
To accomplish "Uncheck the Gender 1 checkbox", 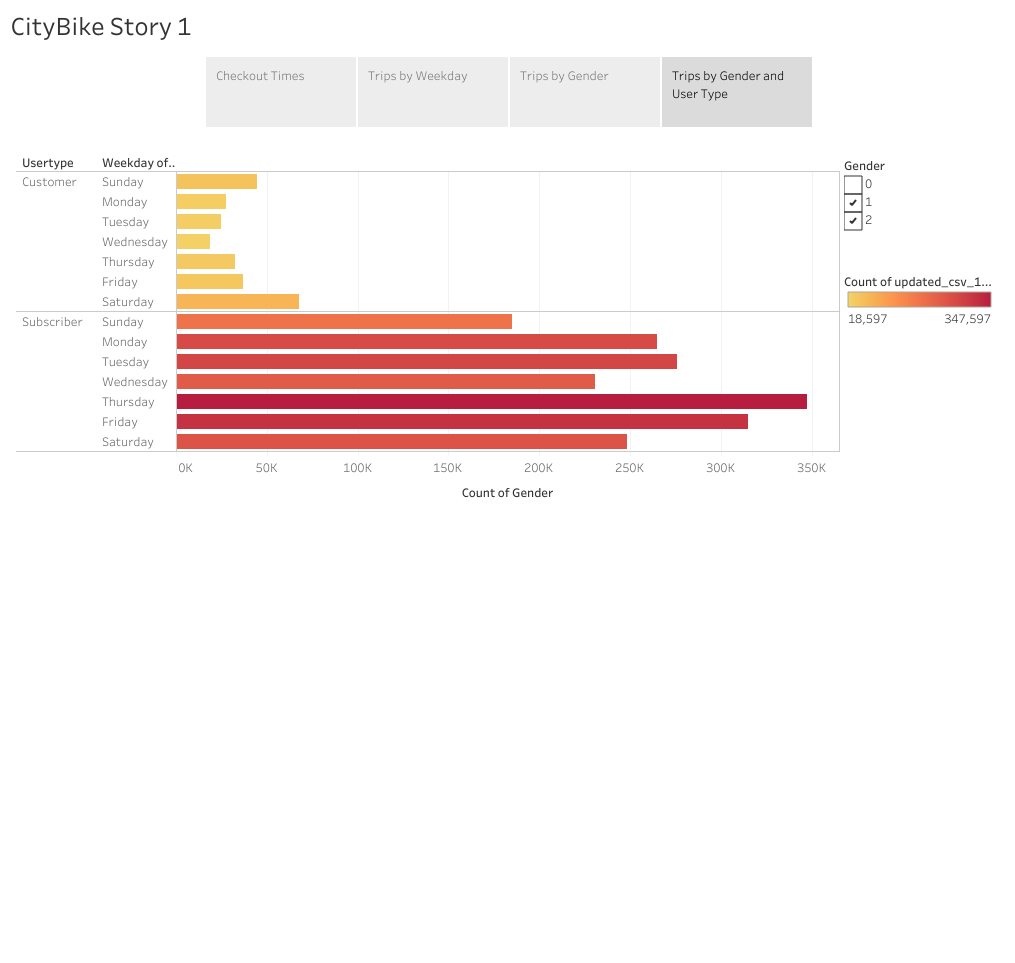I will 853,202.
